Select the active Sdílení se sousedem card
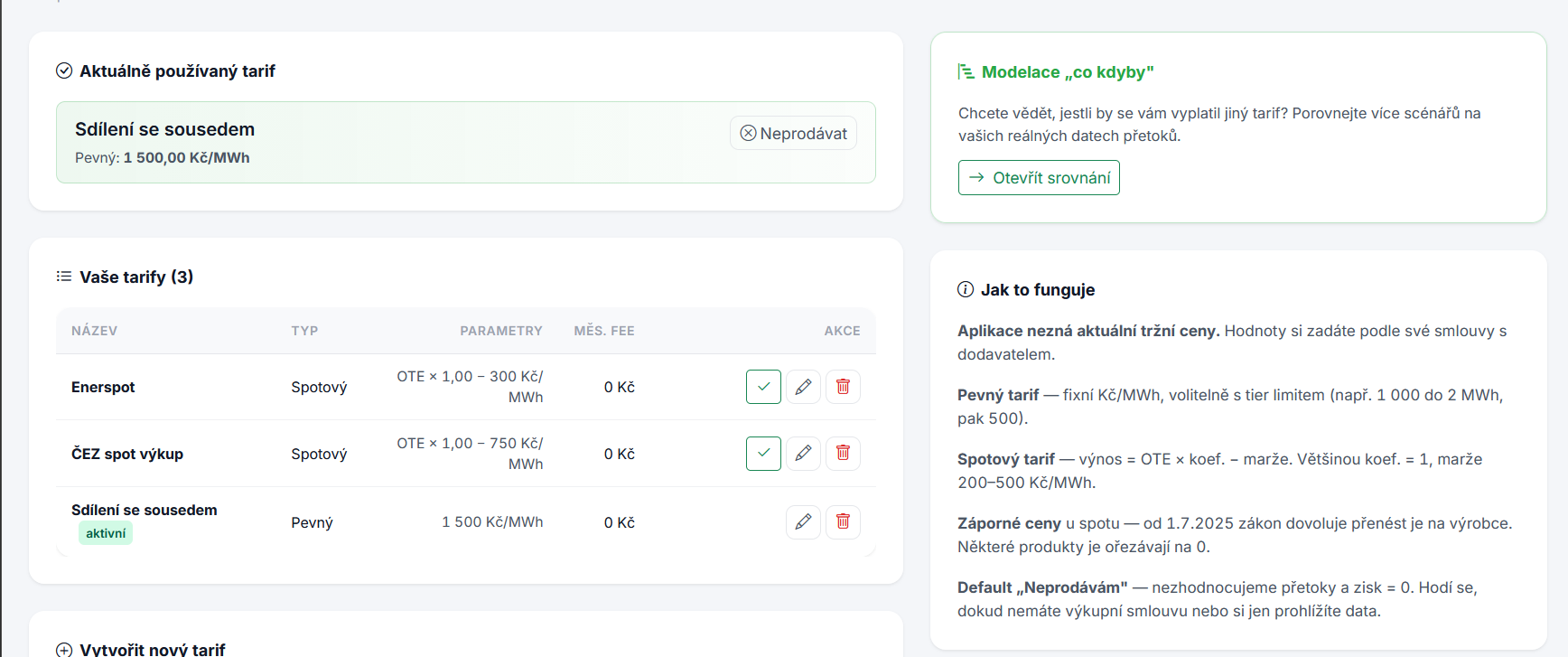 pyautogui.click(x=361, y=143)
